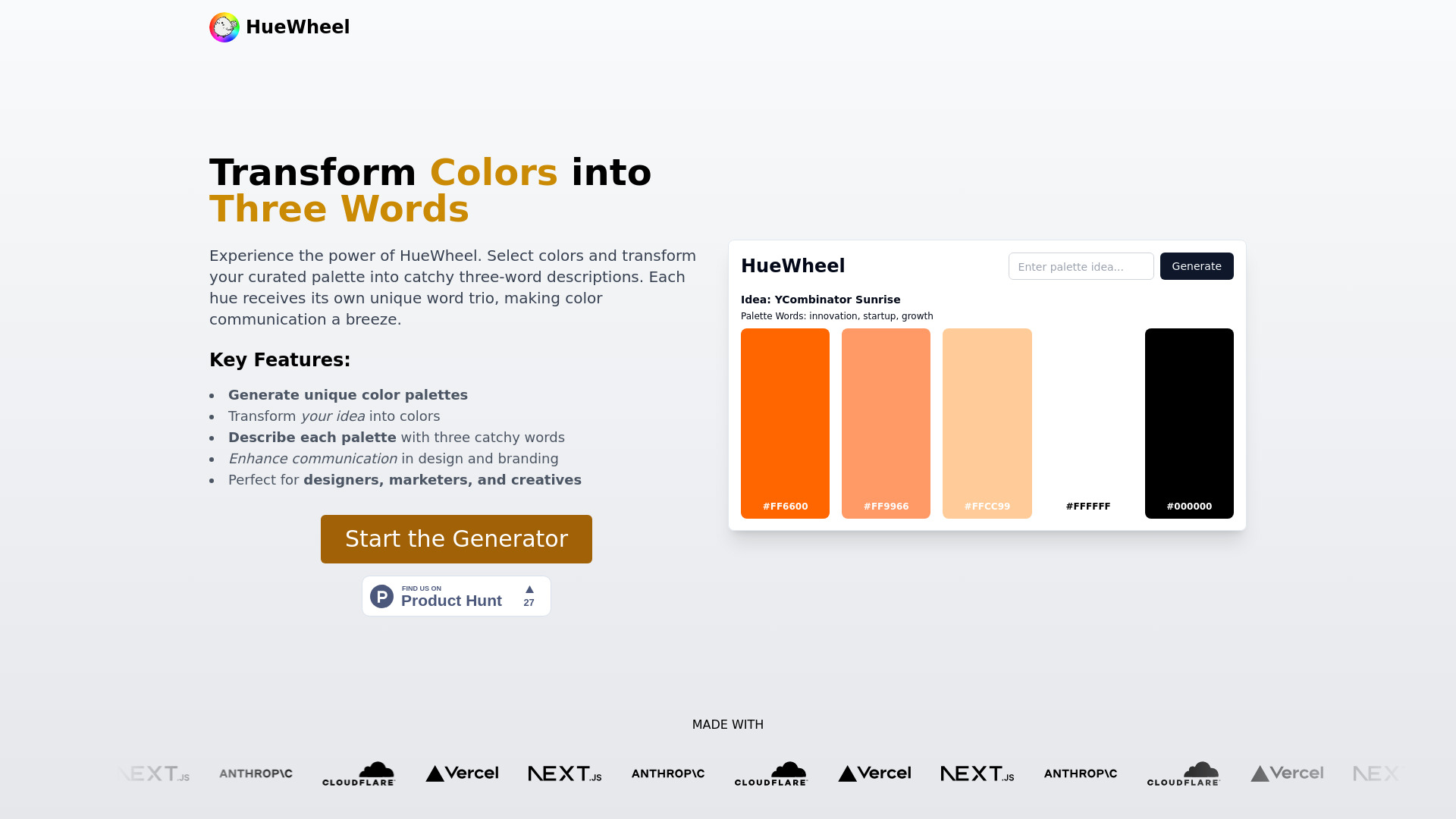
Task: Click the Vercel logo in the footer
Action: (462, 773)
